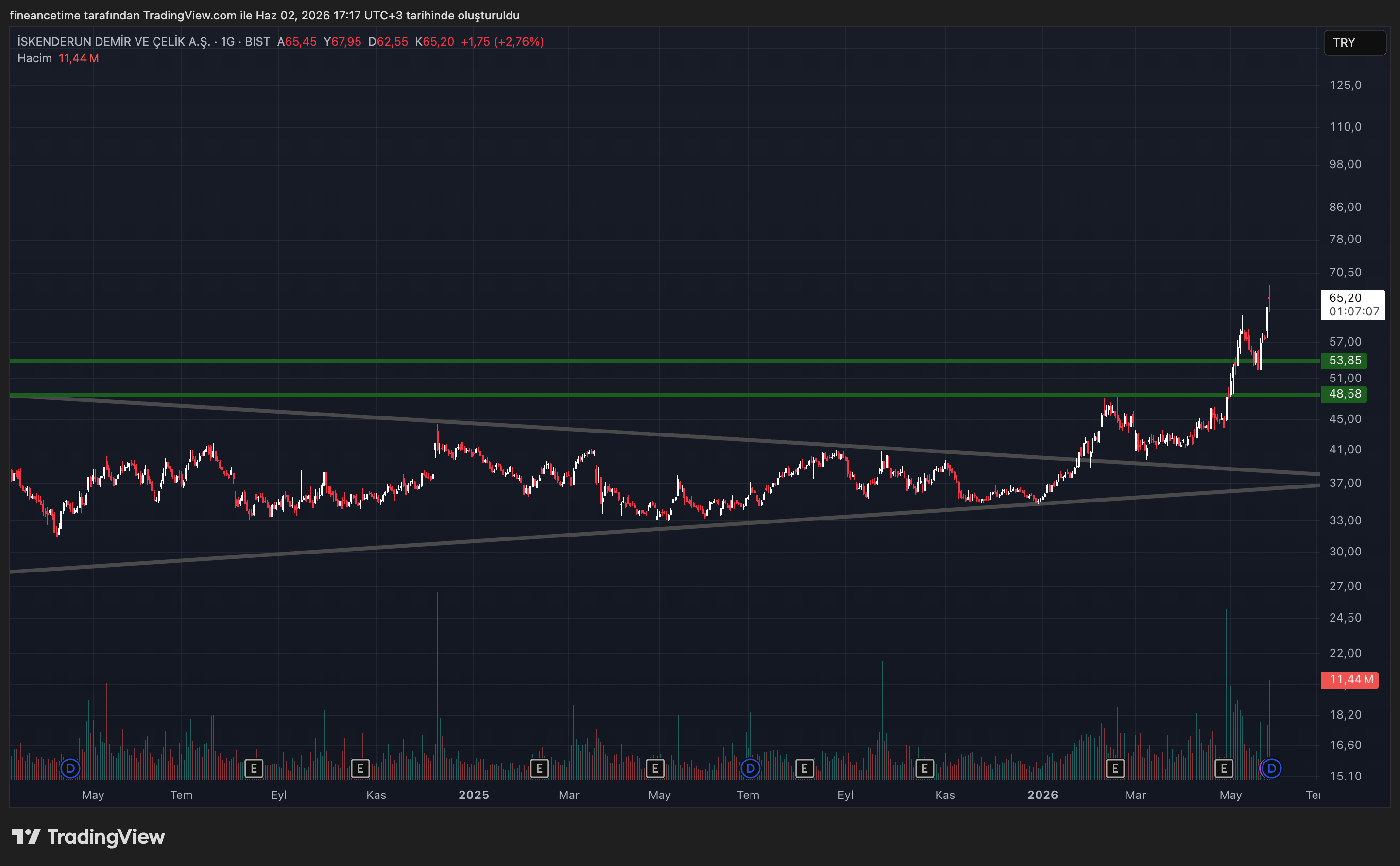
Task: Open the TRY currency selector
Action: (x=1354, y=42)
